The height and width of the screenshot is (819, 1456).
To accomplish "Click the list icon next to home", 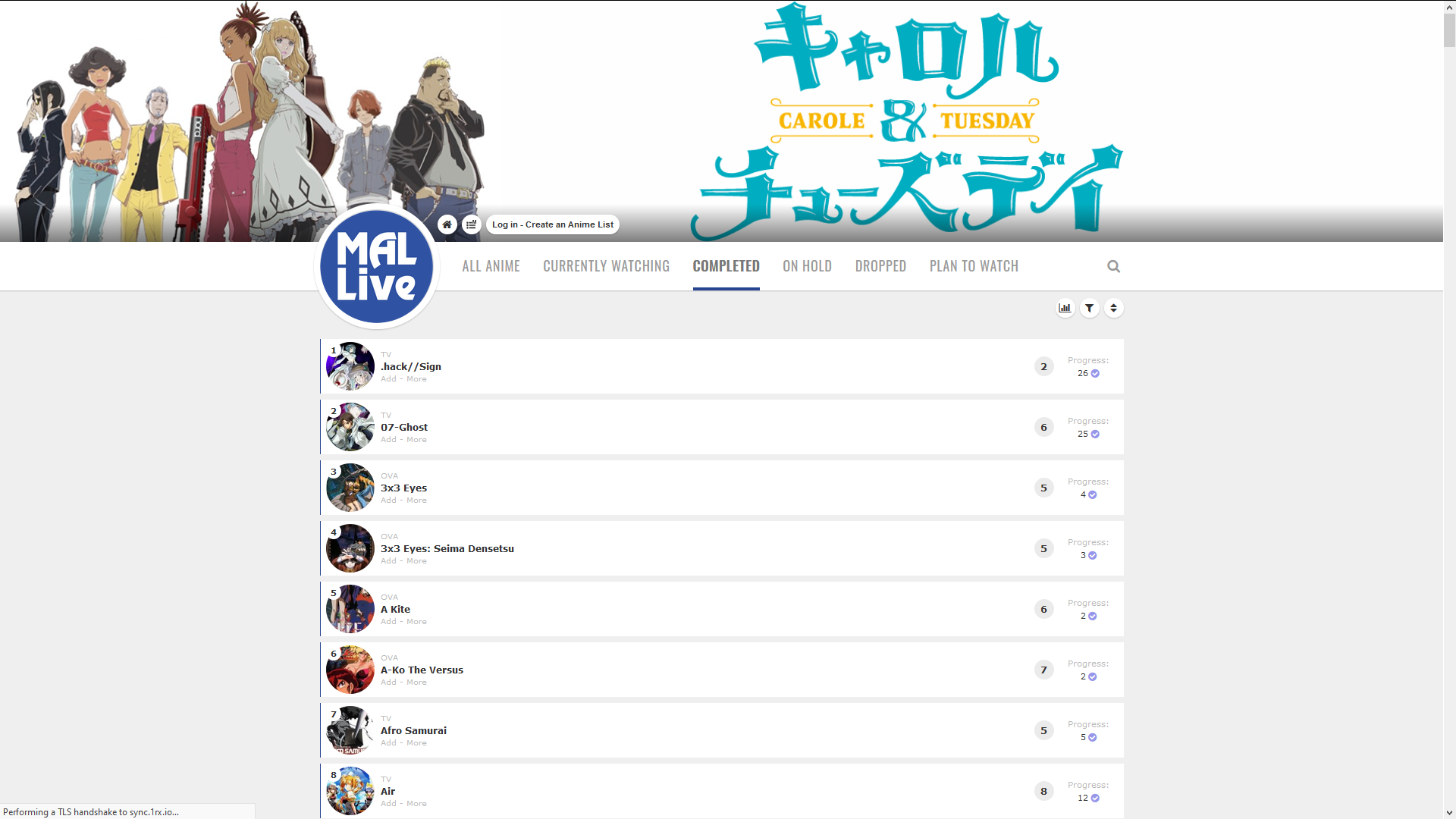I will click(x=471, y=224).
